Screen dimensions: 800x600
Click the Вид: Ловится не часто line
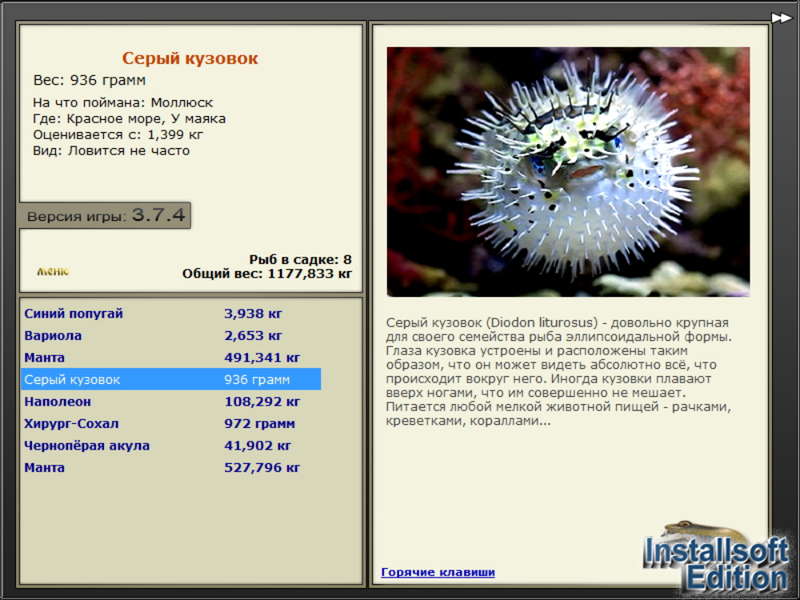111,151
